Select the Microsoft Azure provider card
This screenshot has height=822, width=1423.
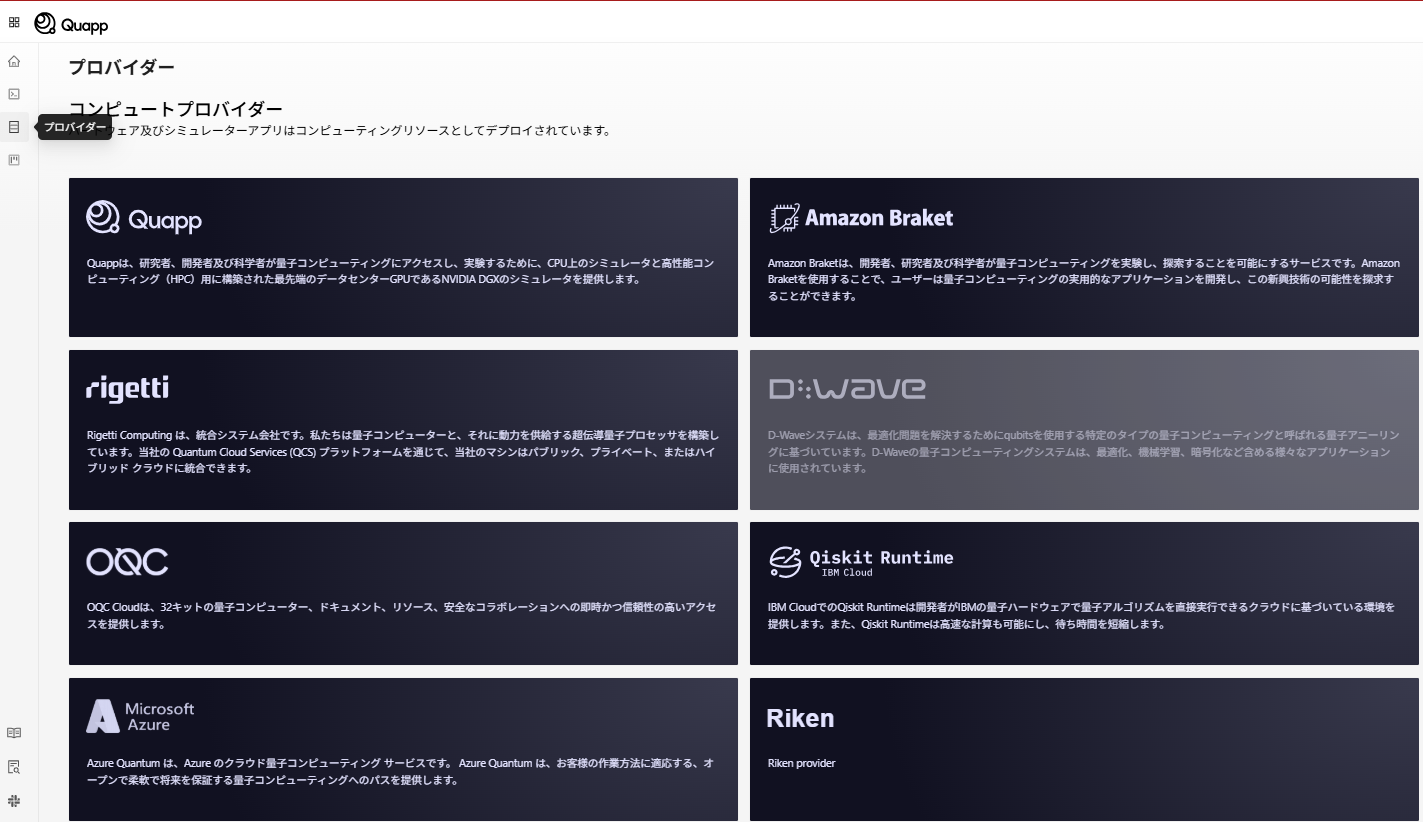click(x=403, y=749)
